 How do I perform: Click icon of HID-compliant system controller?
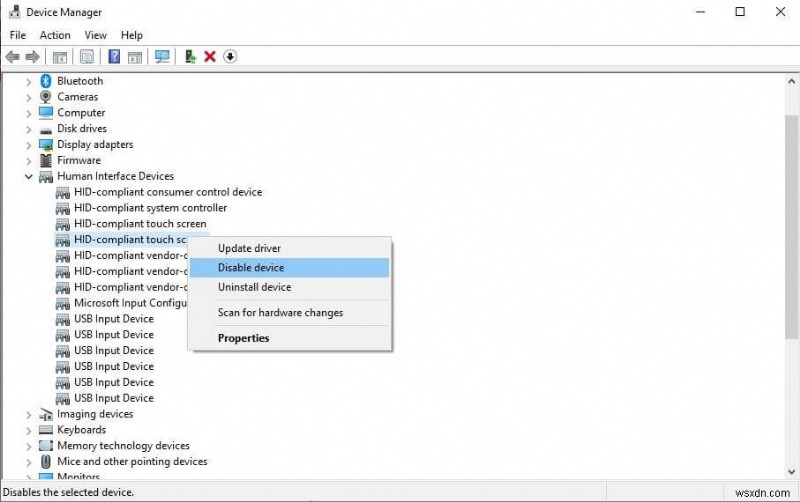point(63,209)
